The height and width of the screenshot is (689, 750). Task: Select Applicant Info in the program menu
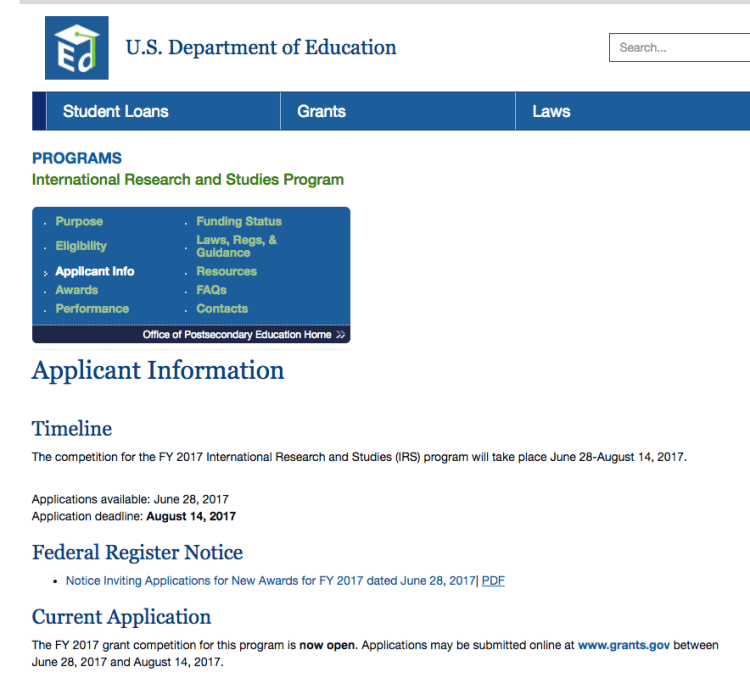pos(94,271)
